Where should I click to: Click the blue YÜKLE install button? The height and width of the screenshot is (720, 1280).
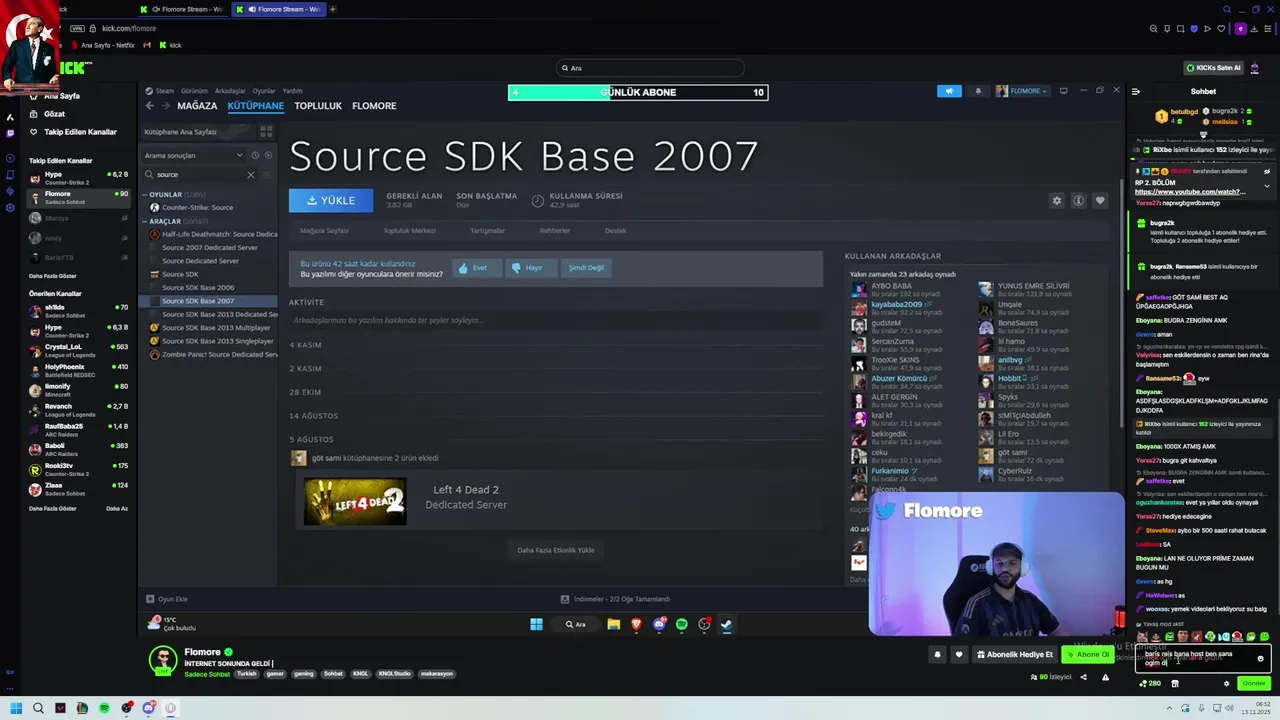[x=331, y=200]
